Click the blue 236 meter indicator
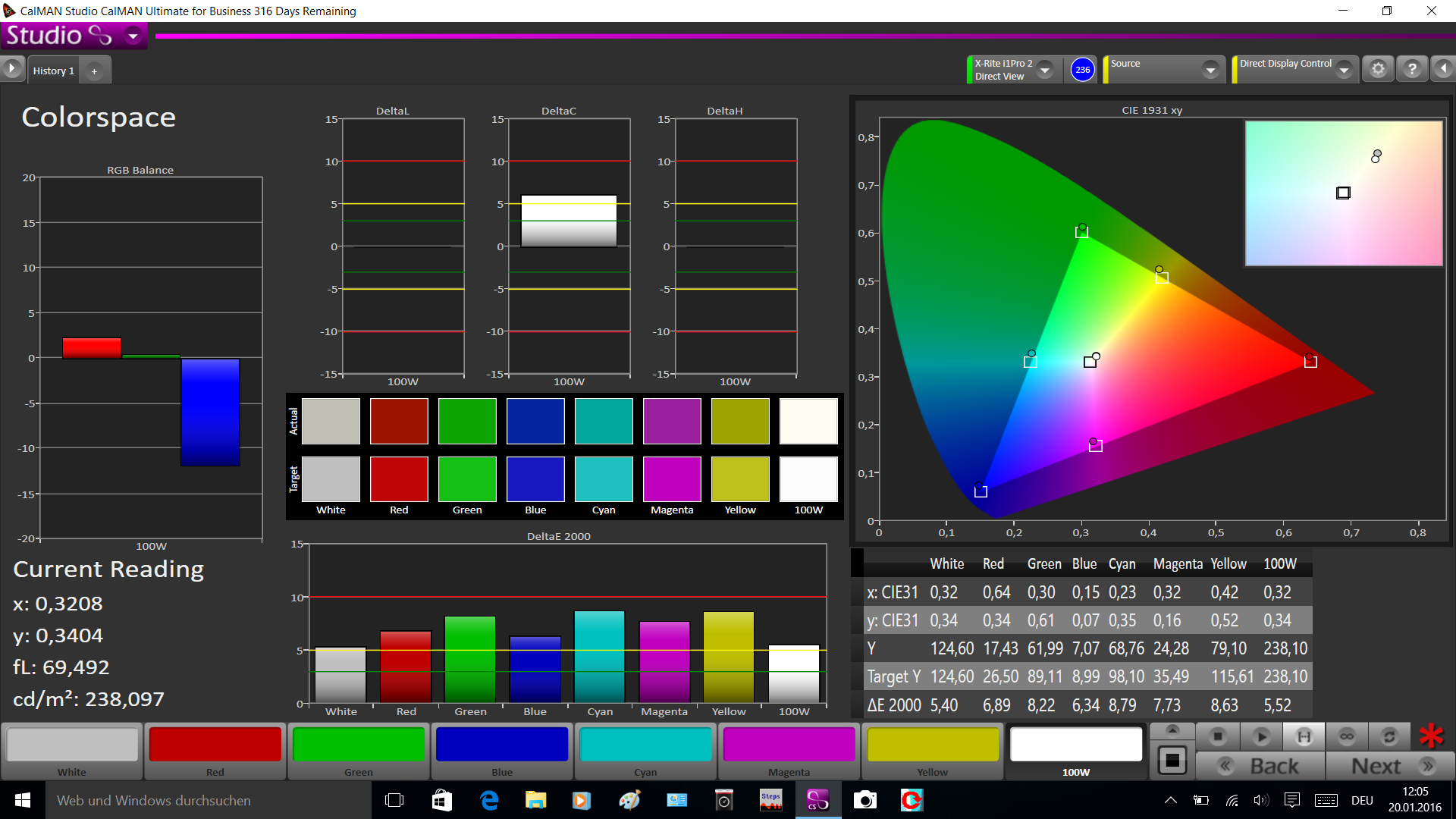Image resolution: width=1456 pixels, height=819 pixels. [1082, 70]
